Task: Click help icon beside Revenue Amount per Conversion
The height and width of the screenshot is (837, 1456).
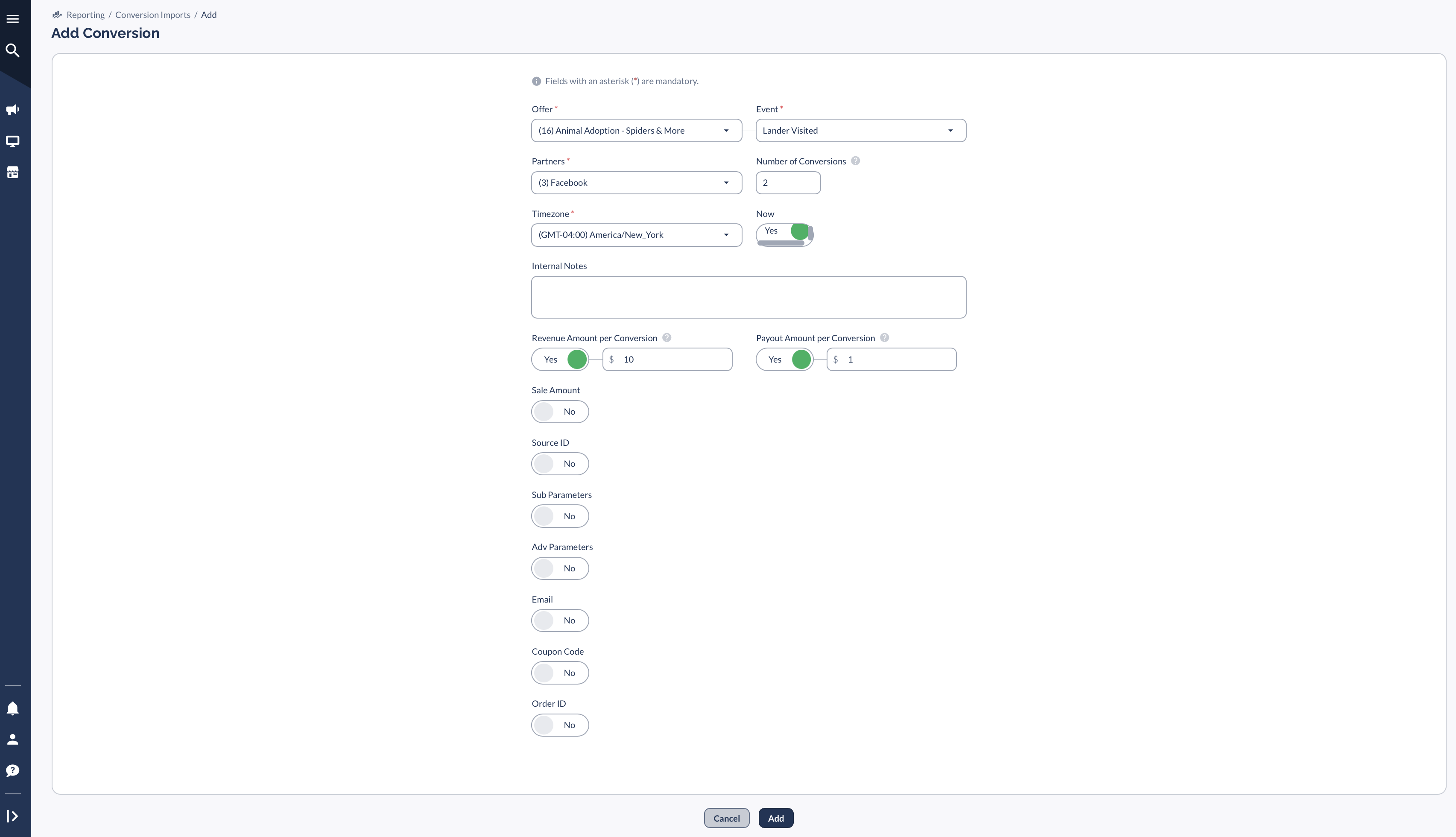Action: coord(667,337)
